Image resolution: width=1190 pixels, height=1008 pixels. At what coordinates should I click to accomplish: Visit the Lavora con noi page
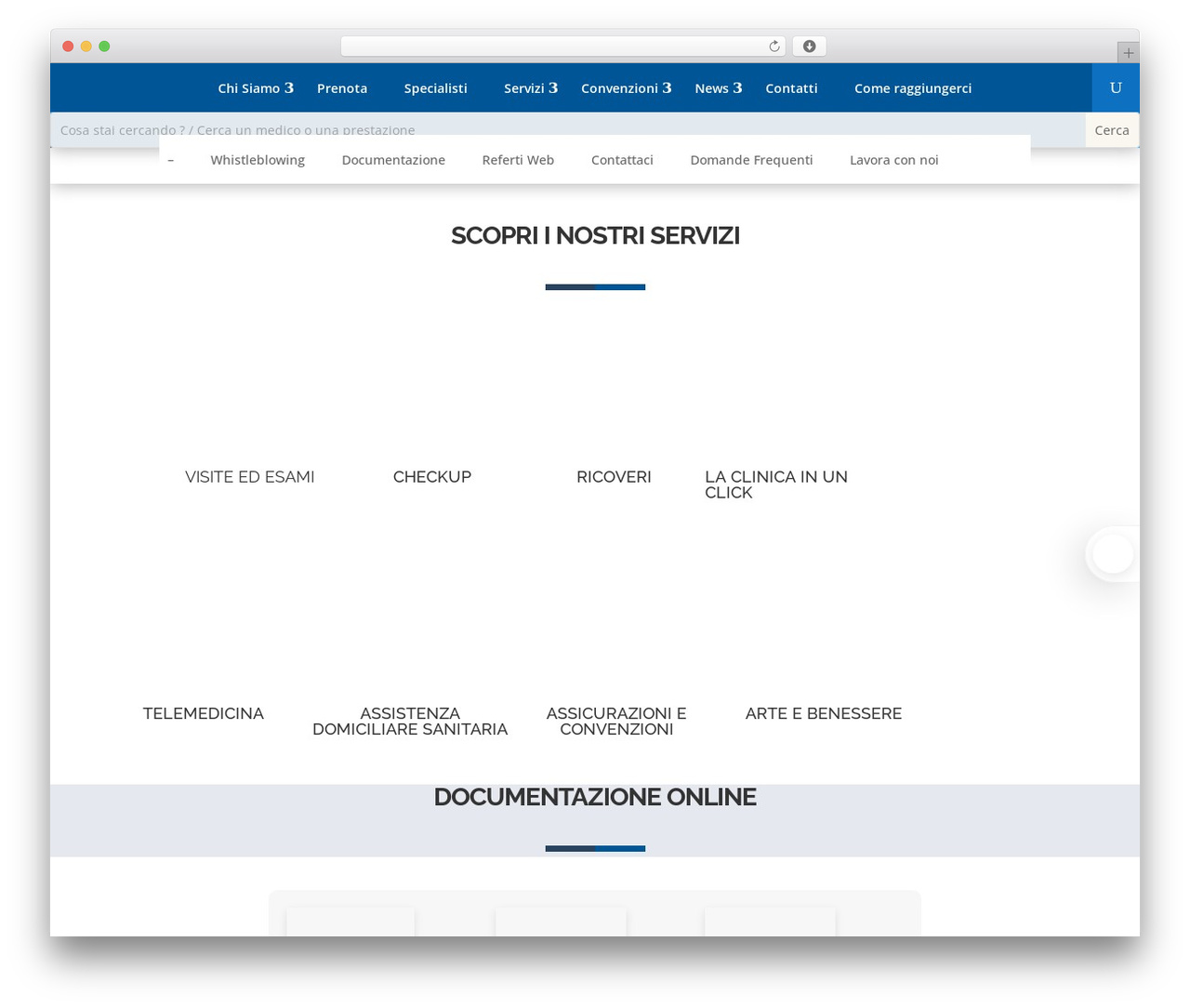click(x=894, y=160)
